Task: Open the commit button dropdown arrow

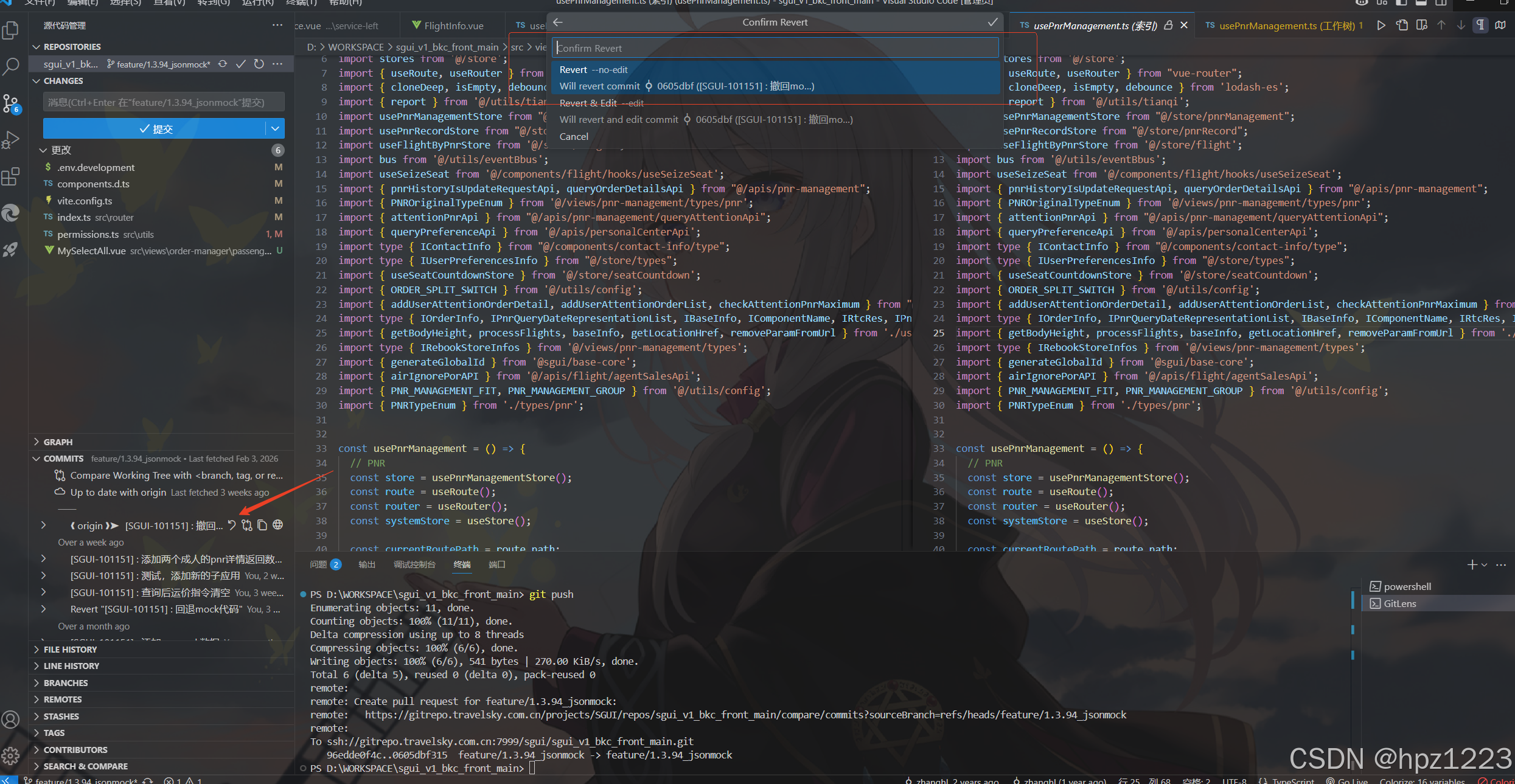Action: (275, 128)
